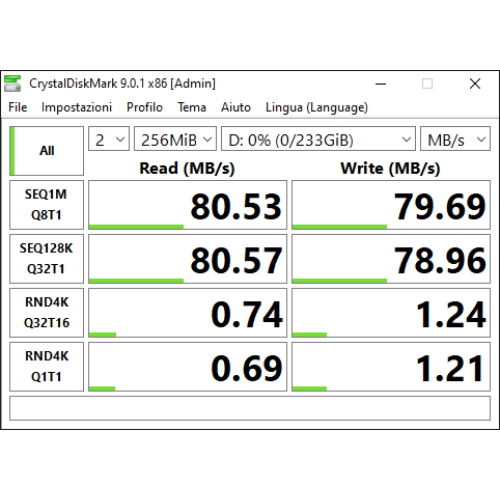Click the empty comment field at bottom
This screenshot has width=500, height=500.
(x=250, y=408)
